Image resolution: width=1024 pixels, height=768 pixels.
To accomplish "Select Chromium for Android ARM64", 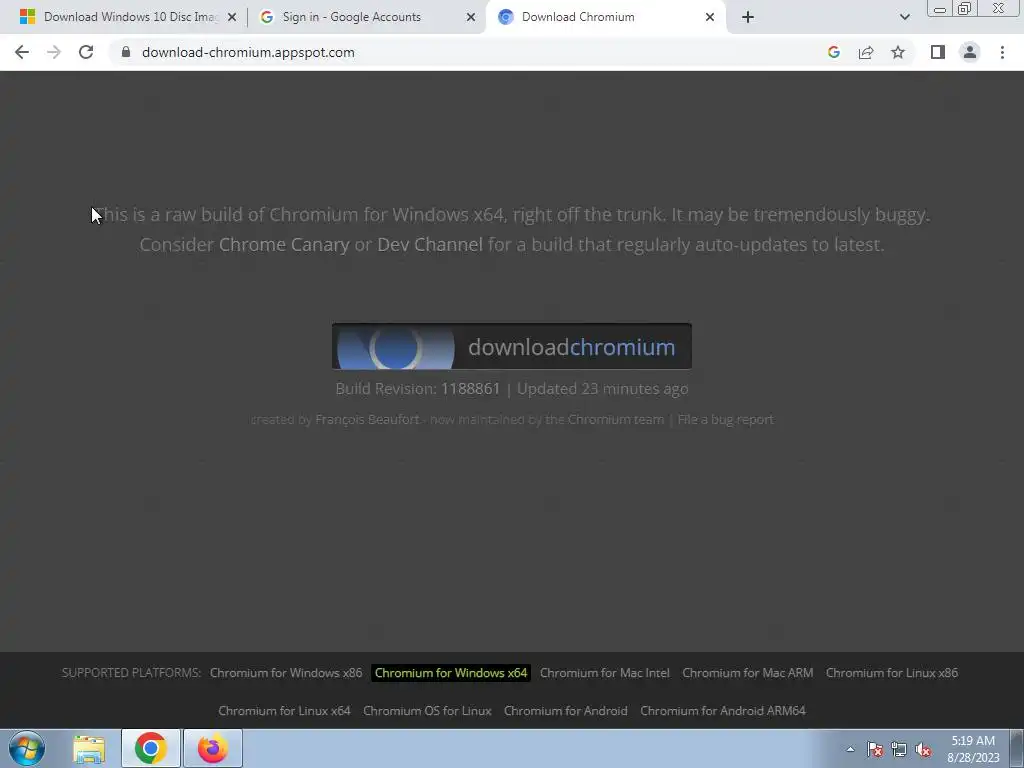I will point(723,711).
